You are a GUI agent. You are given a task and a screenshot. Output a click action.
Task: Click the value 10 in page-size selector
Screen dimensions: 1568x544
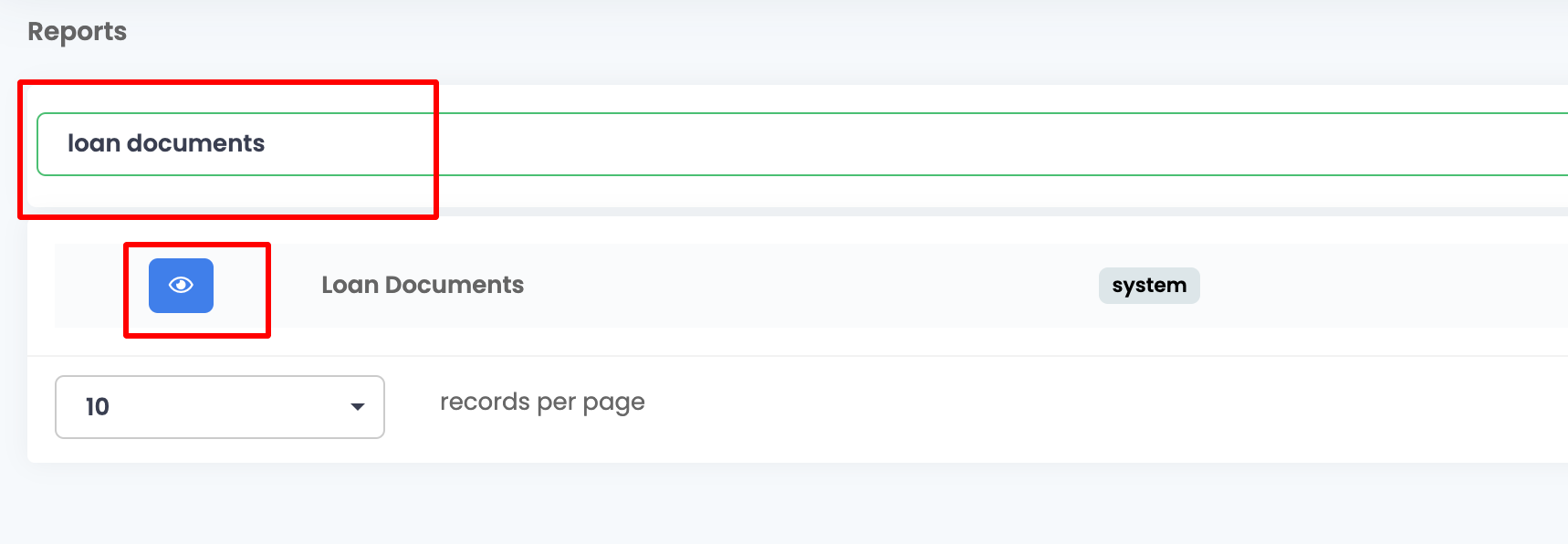point(98,407)
